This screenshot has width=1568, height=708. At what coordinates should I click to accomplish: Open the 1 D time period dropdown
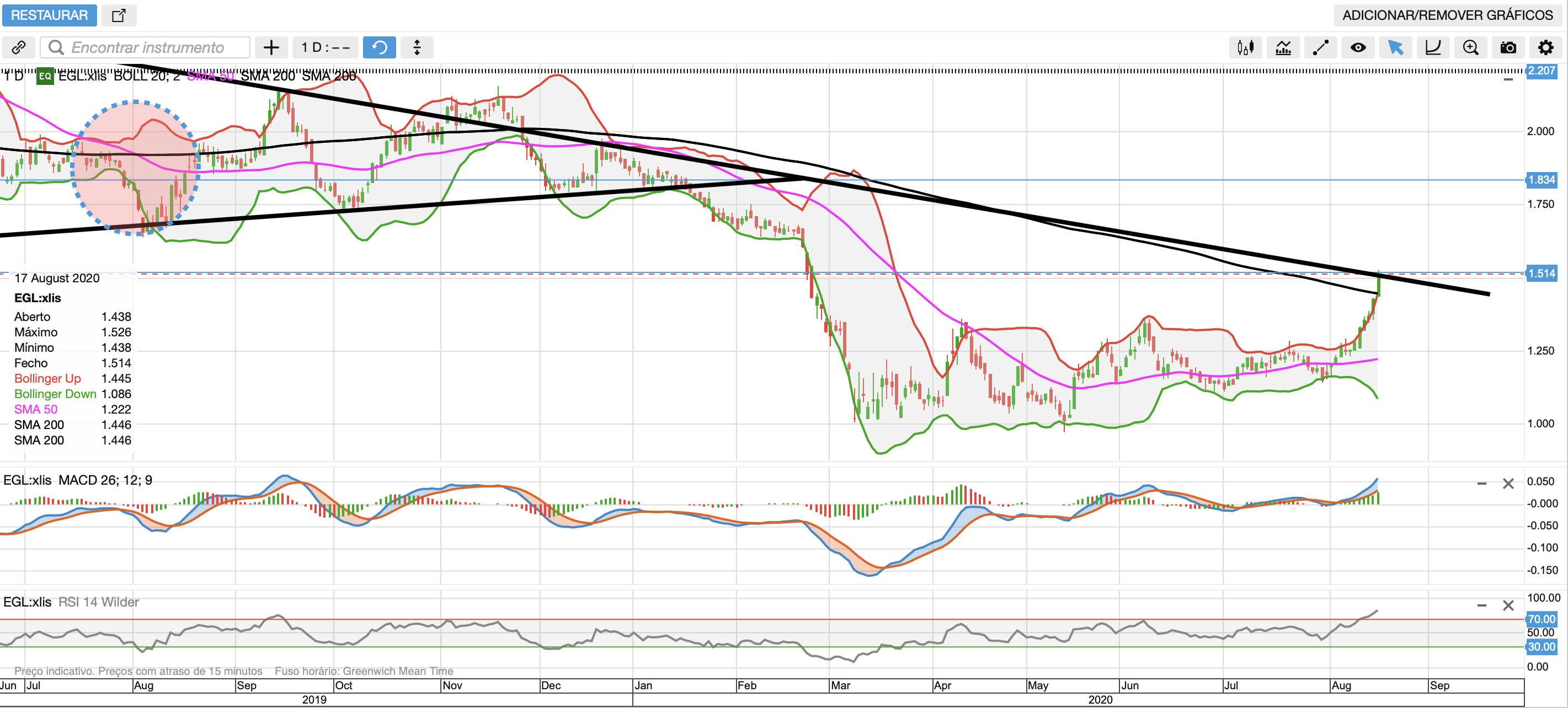[325, 47]
